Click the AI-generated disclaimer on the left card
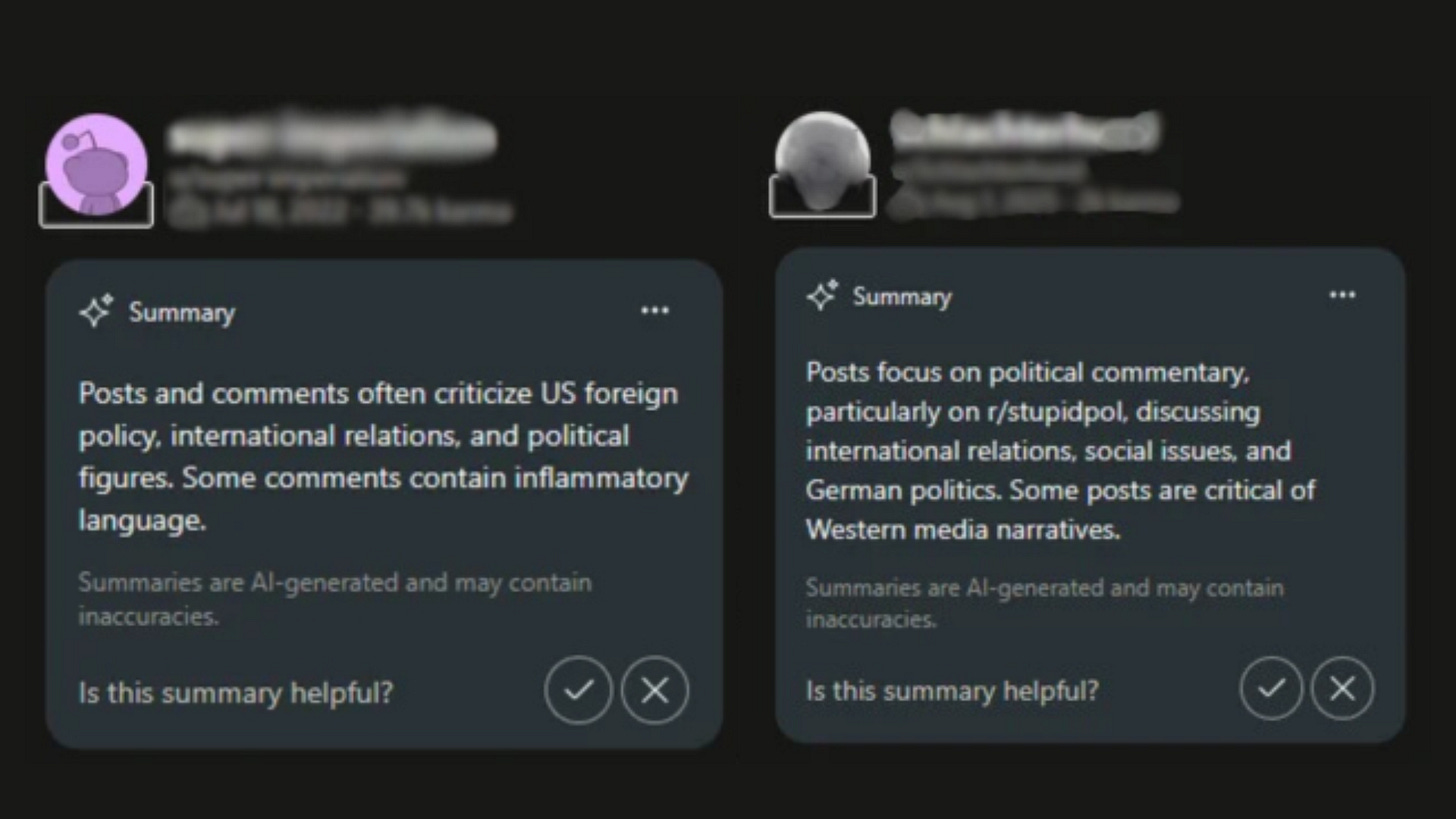Viewport: 1456px width, 819px height. click(335, 599)
